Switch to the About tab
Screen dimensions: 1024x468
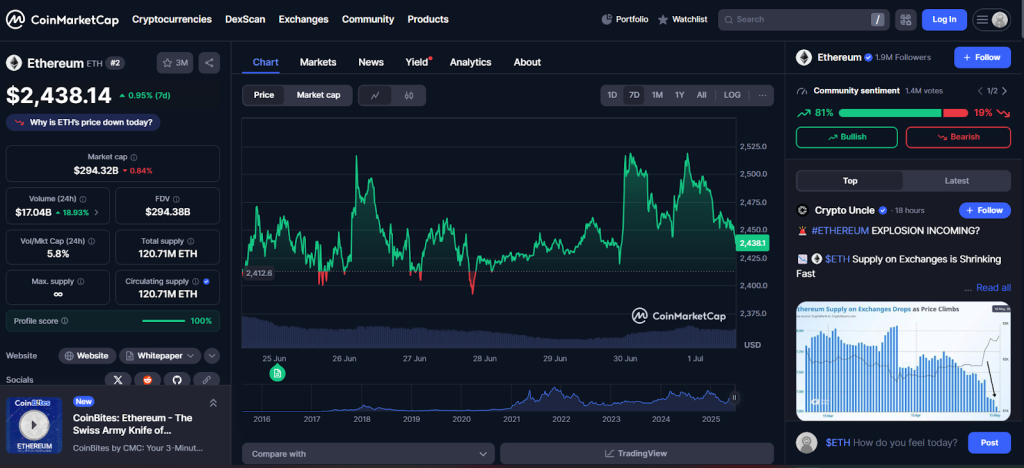click(527, 62)
